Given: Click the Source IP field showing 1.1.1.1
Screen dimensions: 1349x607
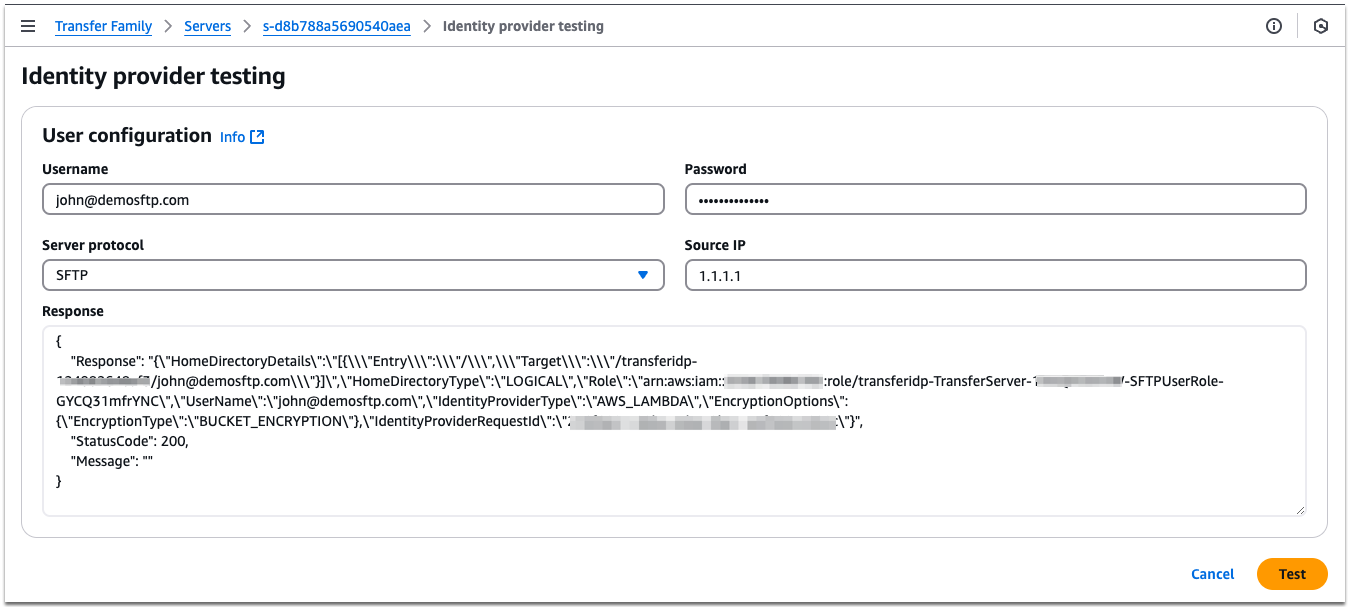Looking at the screenshot, I should click(995, 275).
